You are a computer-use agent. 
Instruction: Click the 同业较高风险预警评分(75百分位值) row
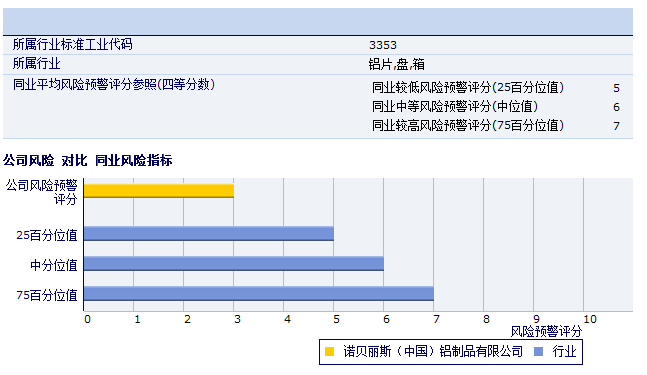click(496, 125)
